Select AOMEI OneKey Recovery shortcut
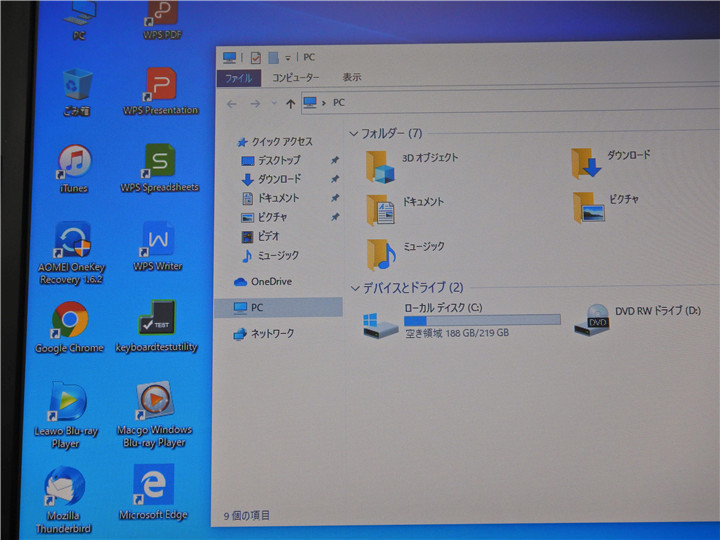 pyautogui.click(x=72, y=253)
